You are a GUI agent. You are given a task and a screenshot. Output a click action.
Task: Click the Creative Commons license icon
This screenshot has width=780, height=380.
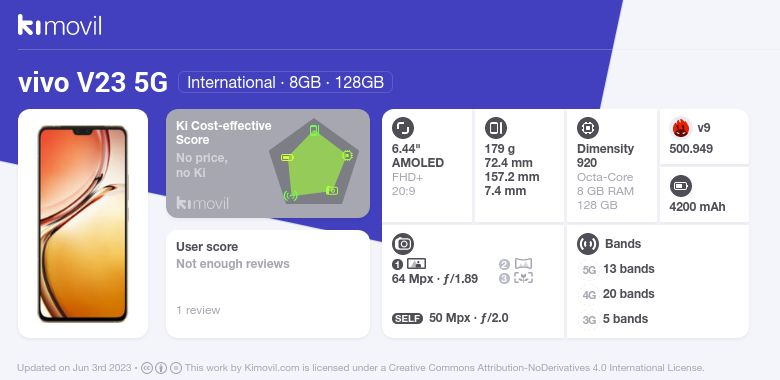(x=147, y=368)
